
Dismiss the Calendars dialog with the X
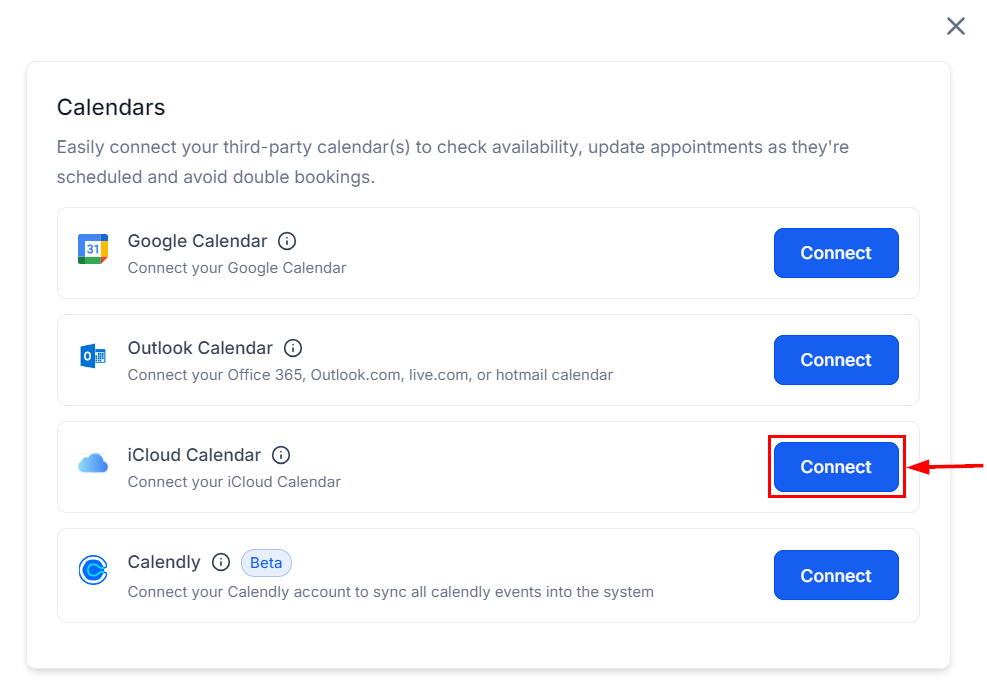click(955, 26)
